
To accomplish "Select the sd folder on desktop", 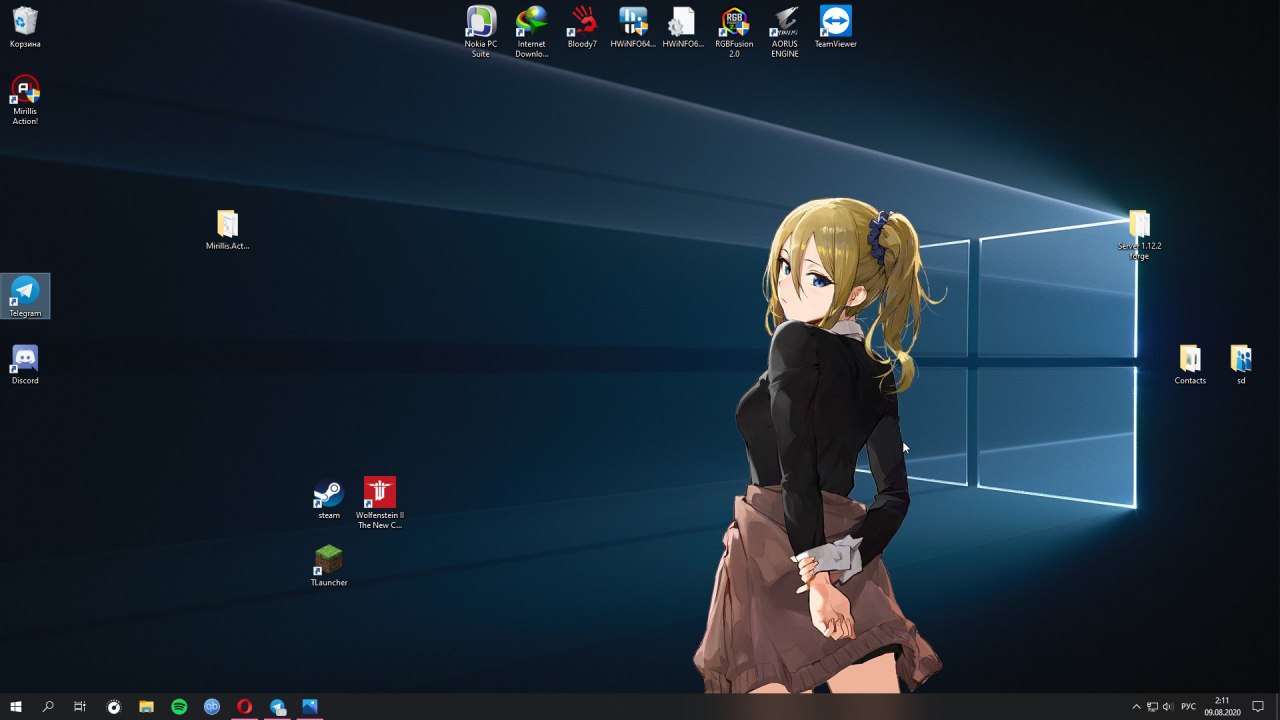I will pyautogui.click(x=1241, y=364).
